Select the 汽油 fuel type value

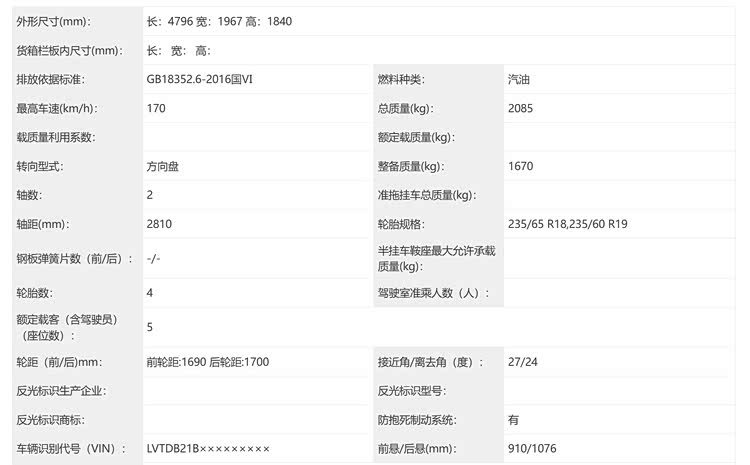click(520, 79)
